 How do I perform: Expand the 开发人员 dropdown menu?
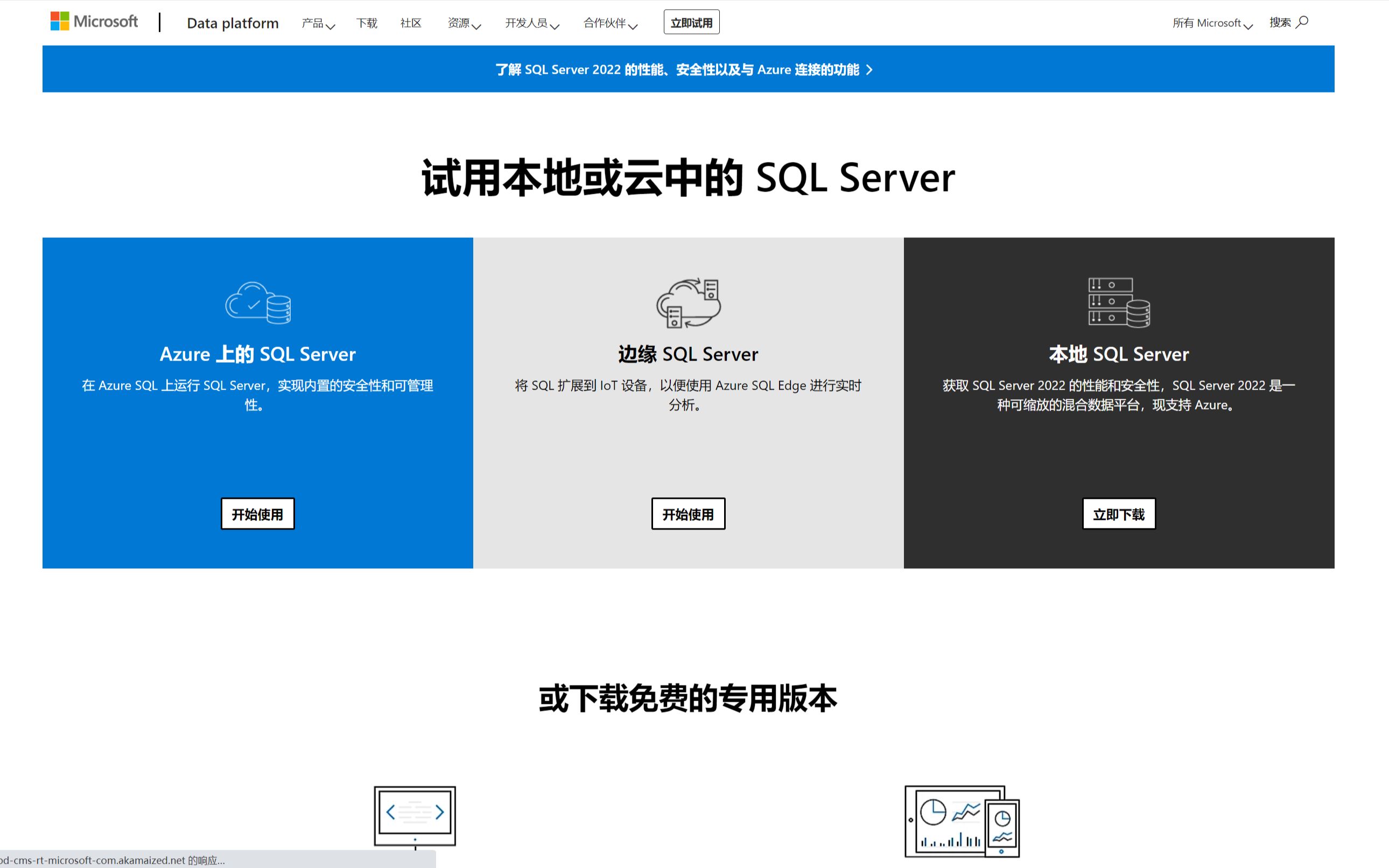[x=531, y=24]
